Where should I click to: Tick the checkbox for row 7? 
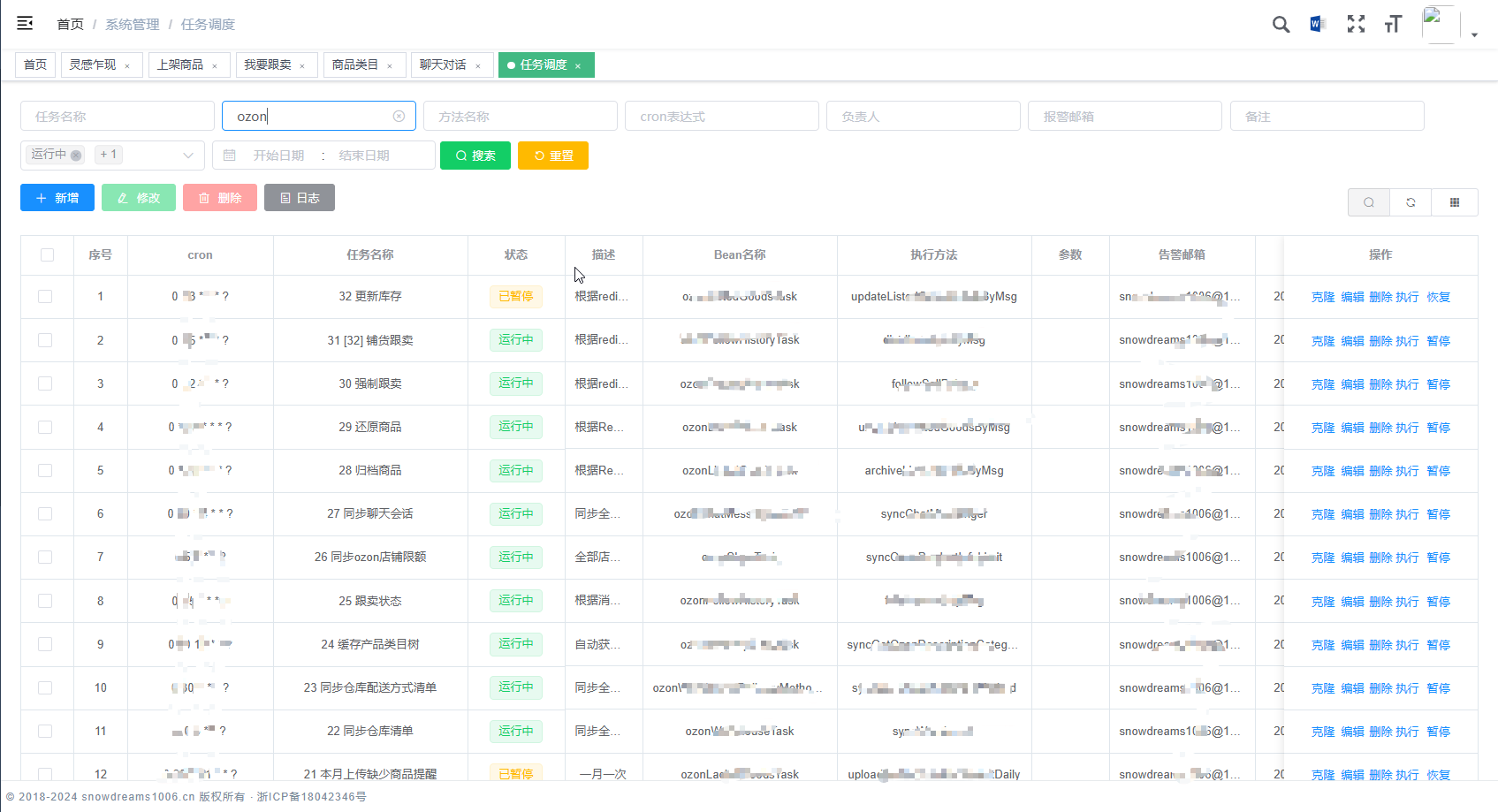click(45, 558)
